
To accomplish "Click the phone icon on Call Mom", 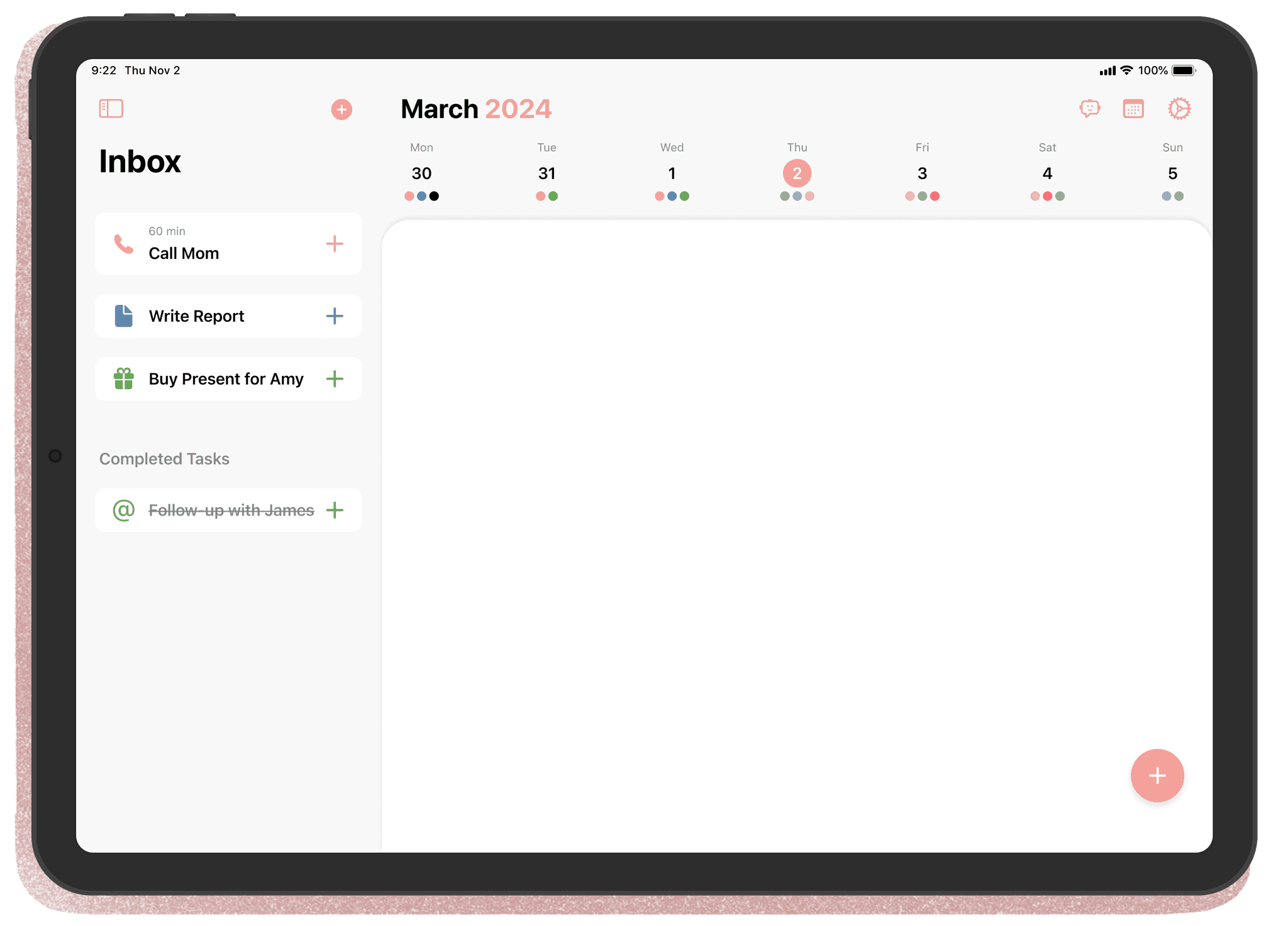I will (x=123, y=244).
